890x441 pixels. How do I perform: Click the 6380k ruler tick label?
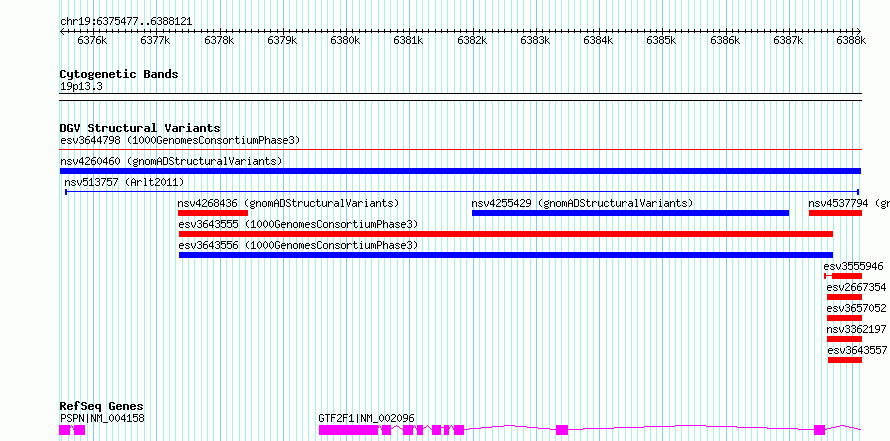345,41
